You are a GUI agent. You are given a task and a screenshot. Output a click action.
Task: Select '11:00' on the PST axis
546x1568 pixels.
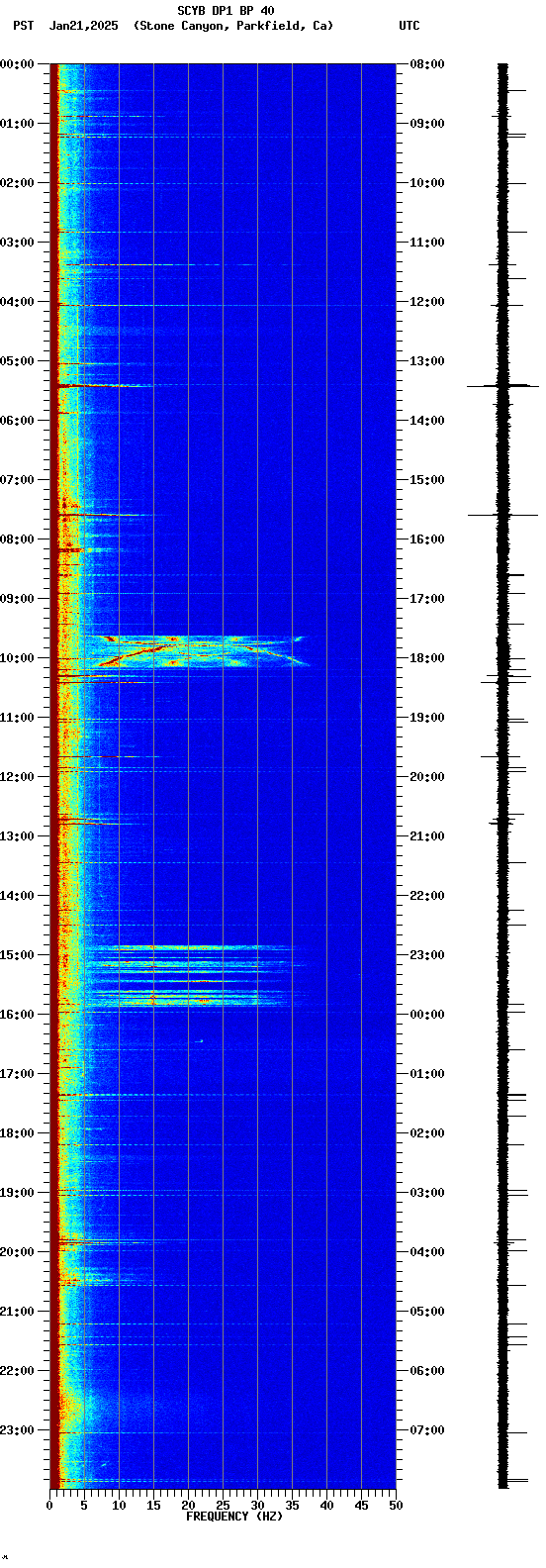[x=17, y=718]
